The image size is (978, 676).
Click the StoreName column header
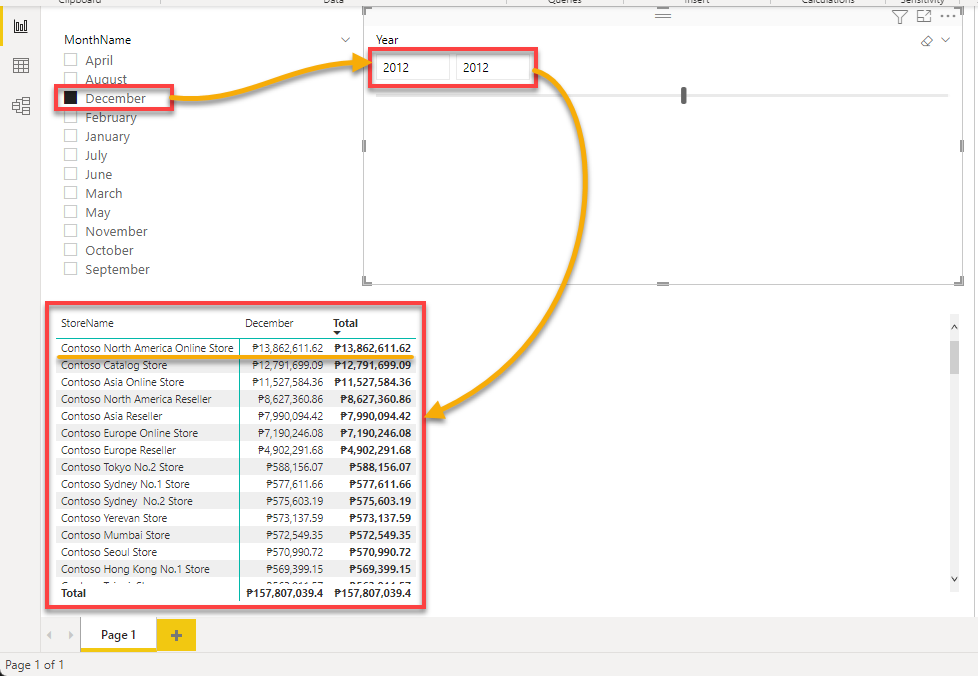(x=87, y=323)
